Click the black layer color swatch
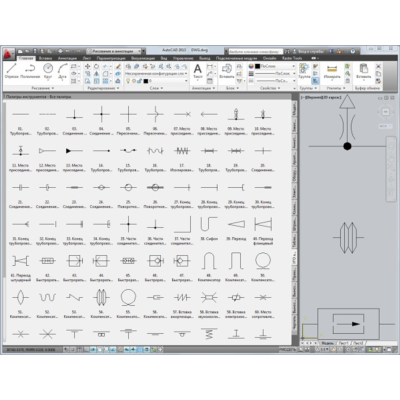The image size is (400, 400). pyautogui.click(x=146, y=81)
